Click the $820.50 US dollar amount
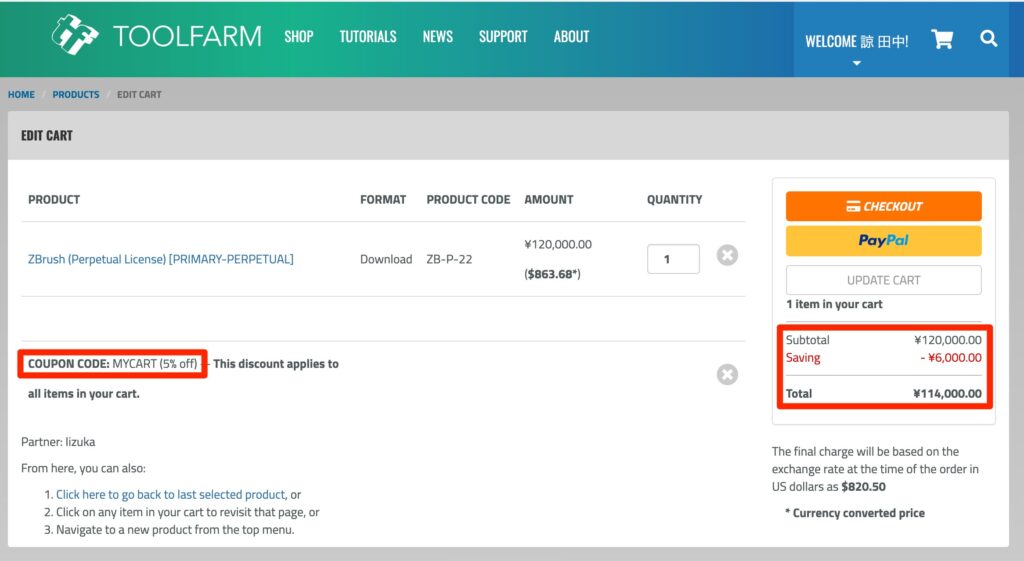Image resolution: width=1024 pixels, height=561 pixels. coord(863,487)
